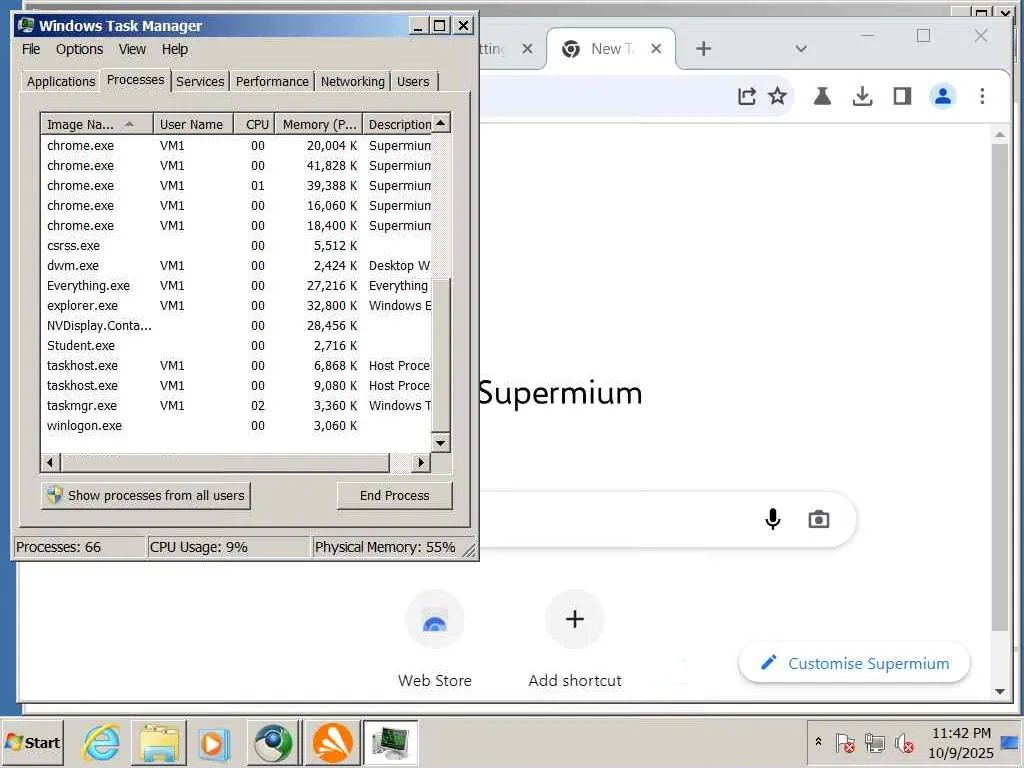Sort processes by User Name column
This screenshot has width=1024, height=768.
(x=193, y=124)
